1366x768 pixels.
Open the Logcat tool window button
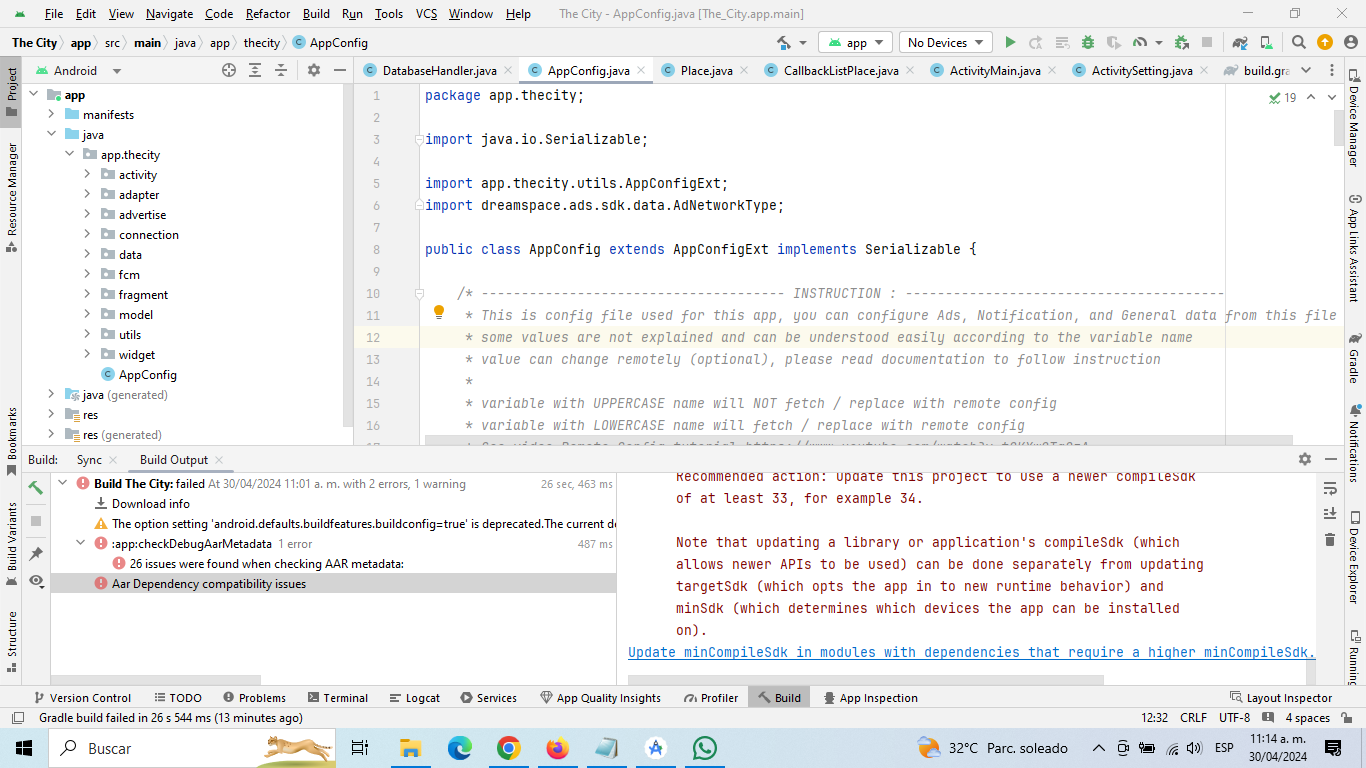coord(415,698)
